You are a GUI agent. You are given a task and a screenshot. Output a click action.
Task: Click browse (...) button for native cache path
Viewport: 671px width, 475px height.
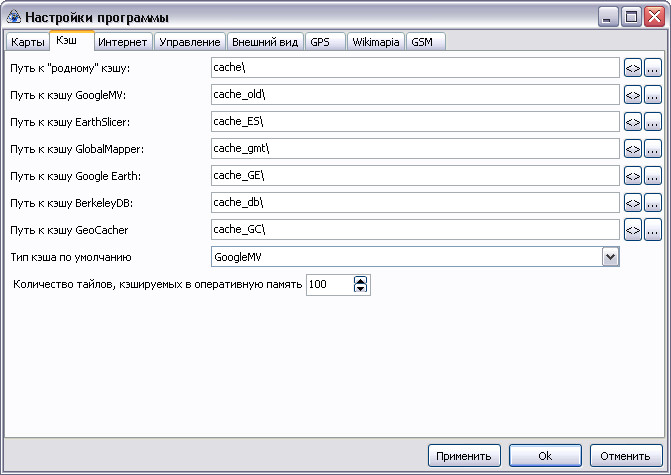tap(652, 68)
